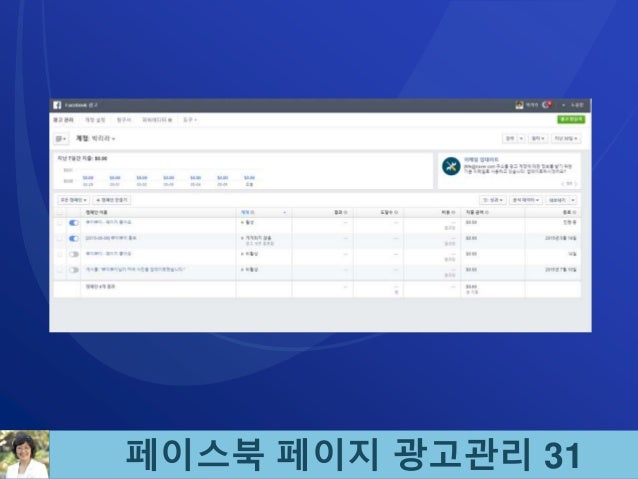Screen dimensions: 638x479
Task: Turn on the 게시물 campaign toggle
Action: [x=74, y=270]
